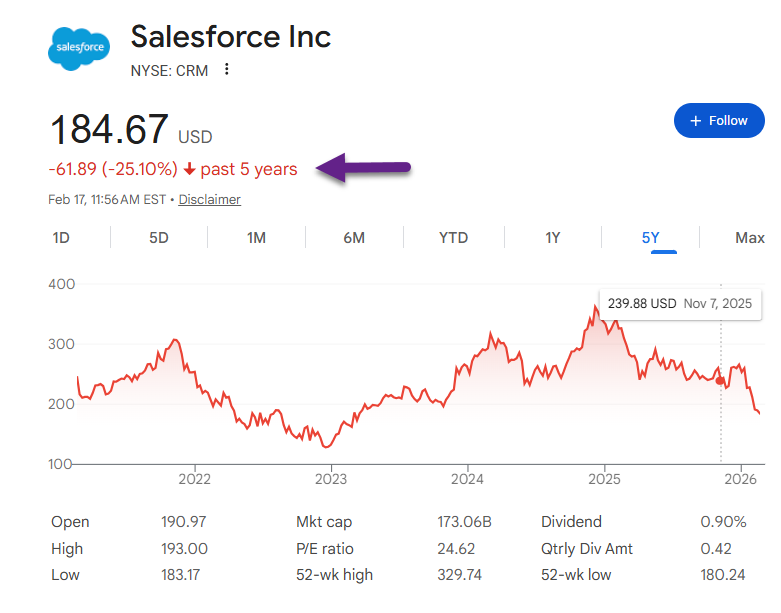Screen dimensions: 781x613
Task: Open the three-dot more options menu
Action: coord(227,70)
